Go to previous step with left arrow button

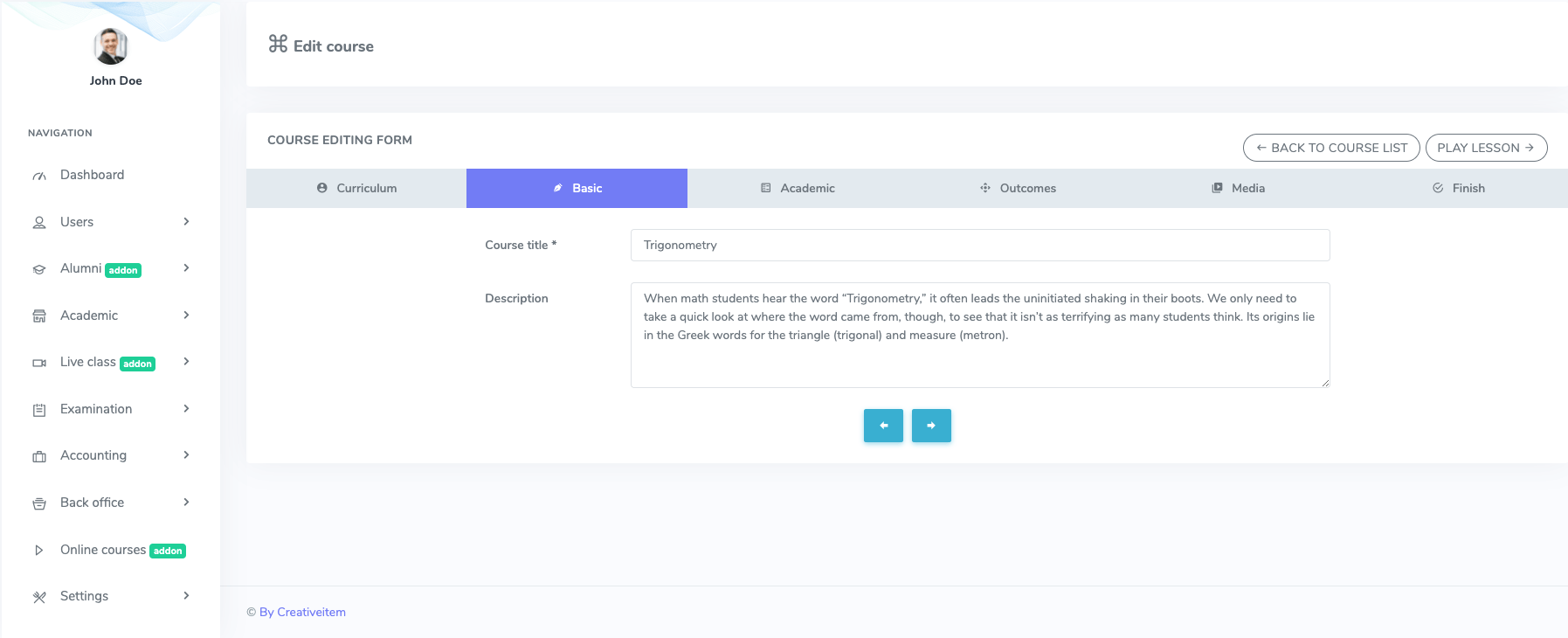[883, 426]
